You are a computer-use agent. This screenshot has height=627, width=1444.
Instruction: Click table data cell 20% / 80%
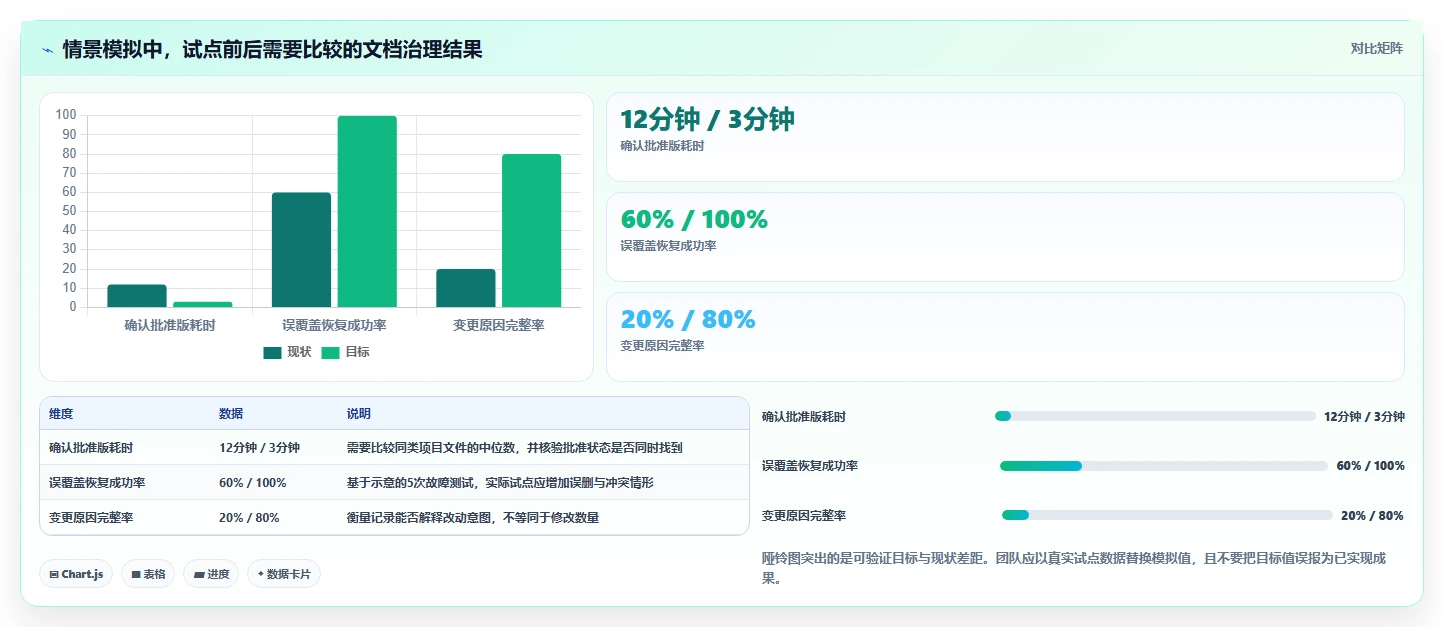point(249,518)
